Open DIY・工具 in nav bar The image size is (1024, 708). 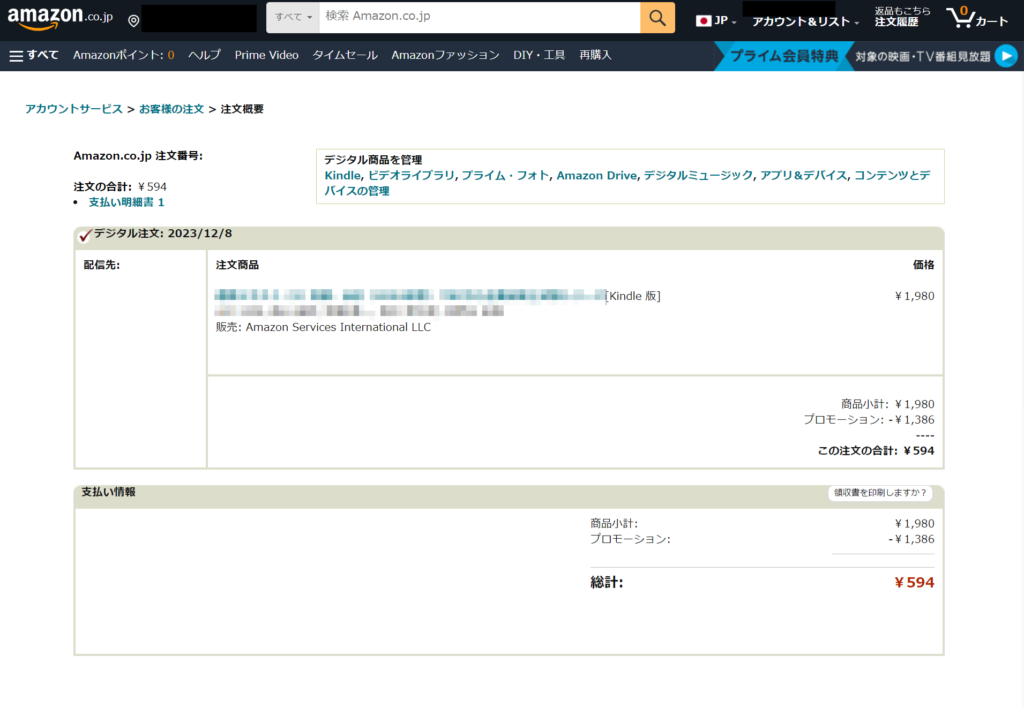539,56
